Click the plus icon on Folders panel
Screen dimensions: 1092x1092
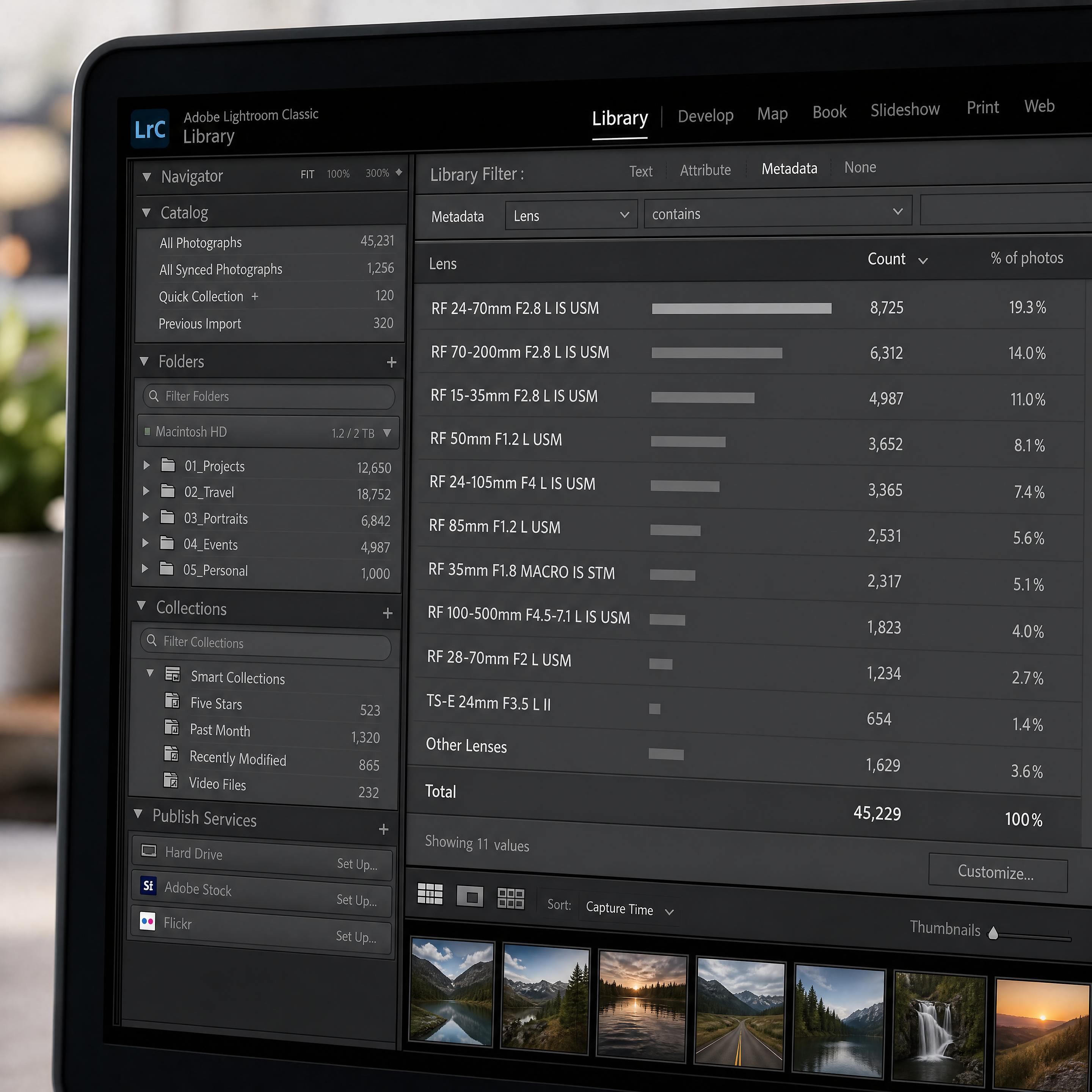coord(391,362)
